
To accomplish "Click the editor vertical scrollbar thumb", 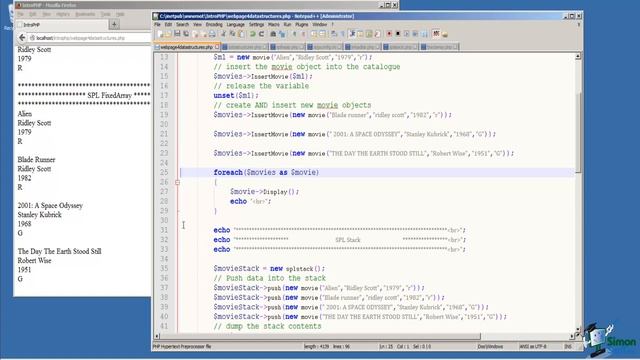I will (x=578, y=133).
